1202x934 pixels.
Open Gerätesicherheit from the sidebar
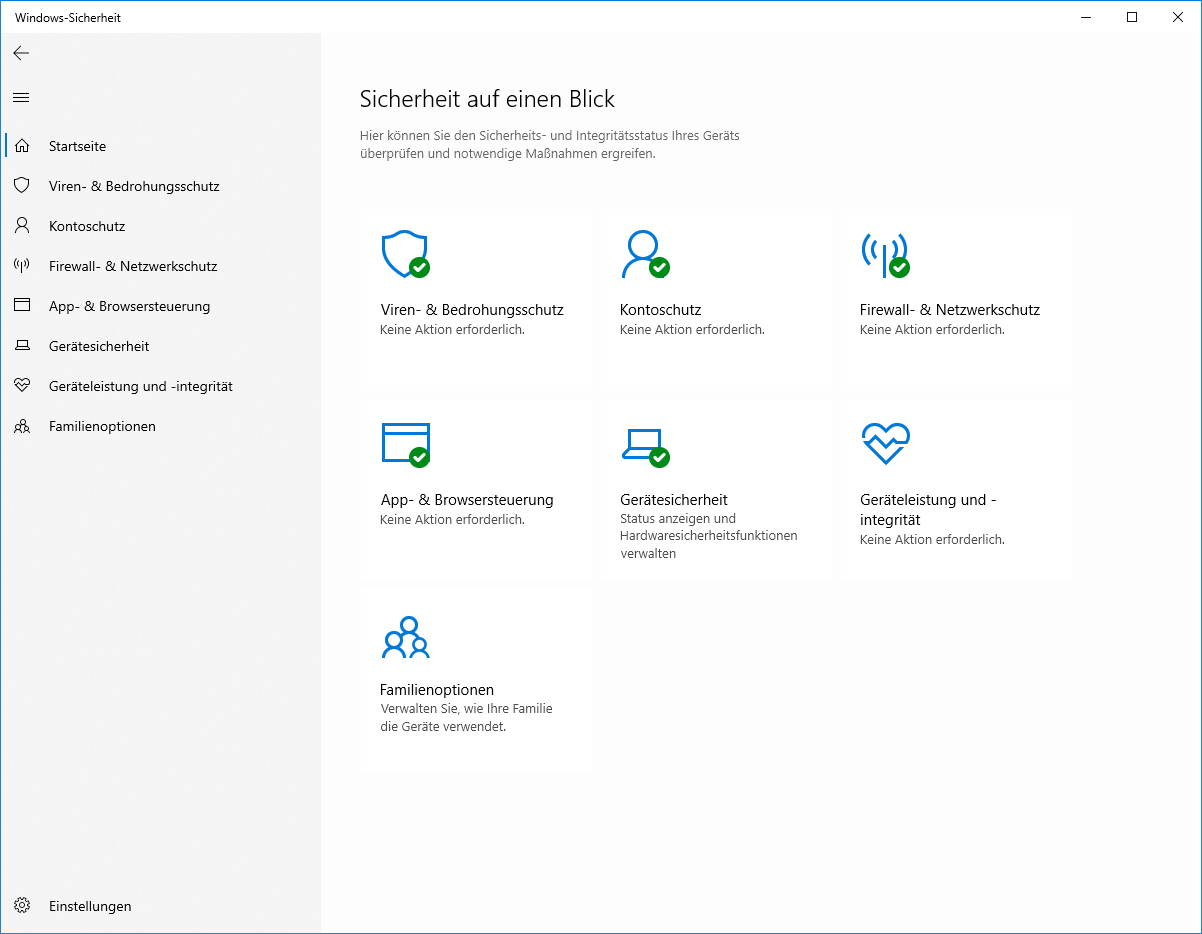coord(161,346)
